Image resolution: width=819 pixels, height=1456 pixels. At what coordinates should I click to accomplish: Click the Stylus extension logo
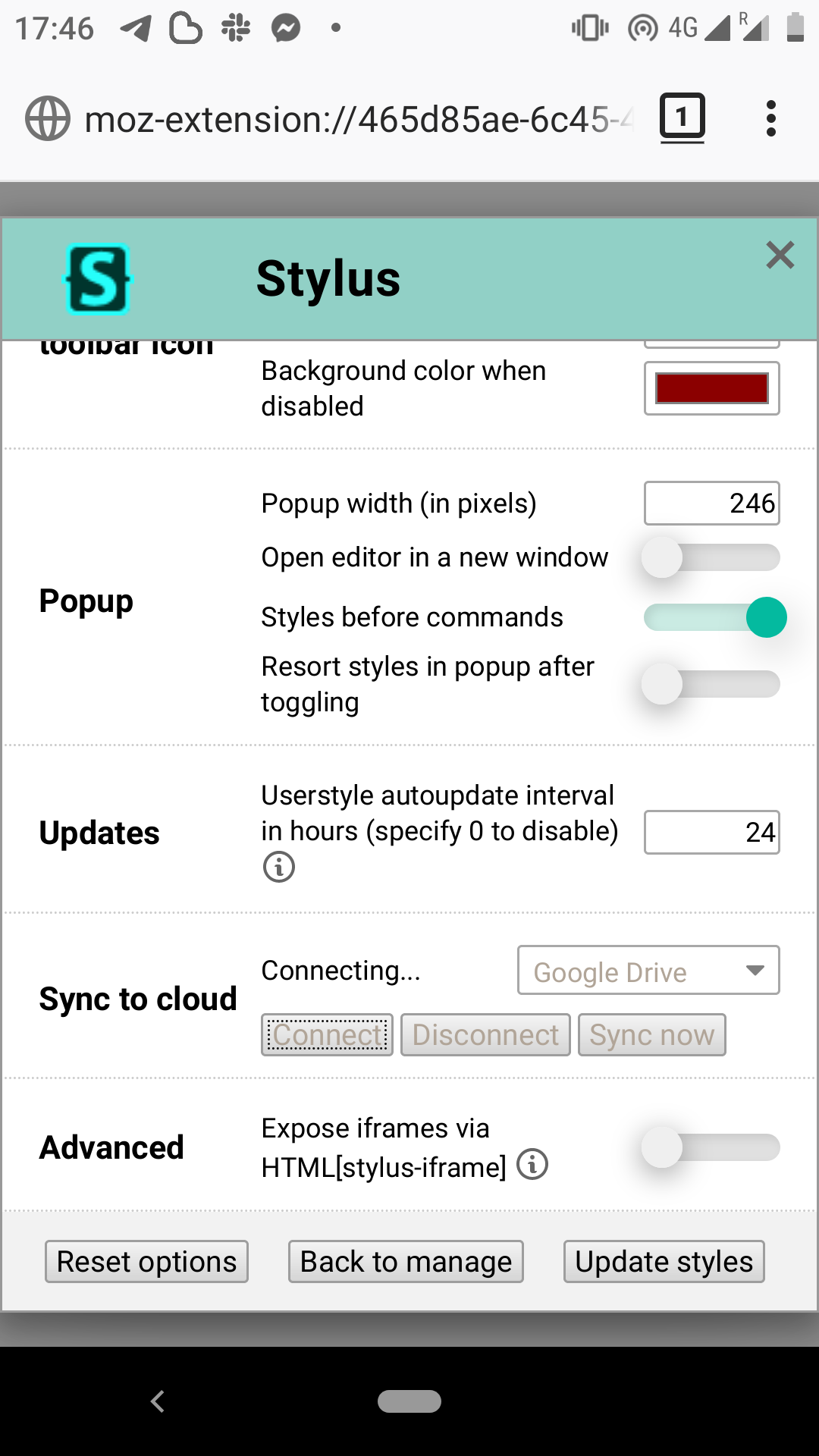99,278
